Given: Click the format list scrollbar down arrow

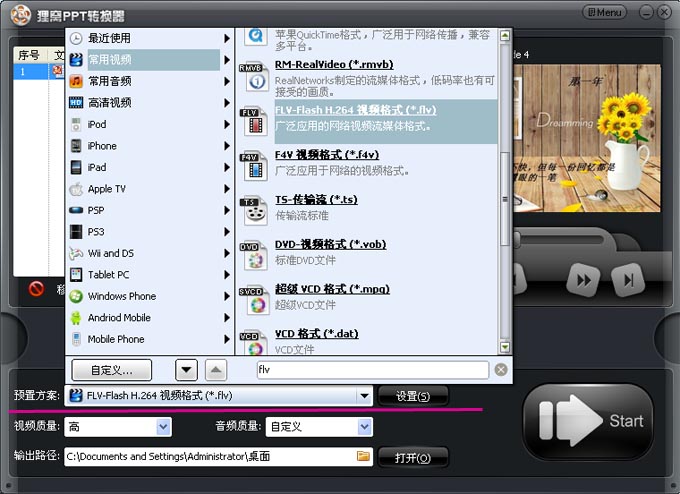Looking at the screenshot, I should click(x=505, y=347).
